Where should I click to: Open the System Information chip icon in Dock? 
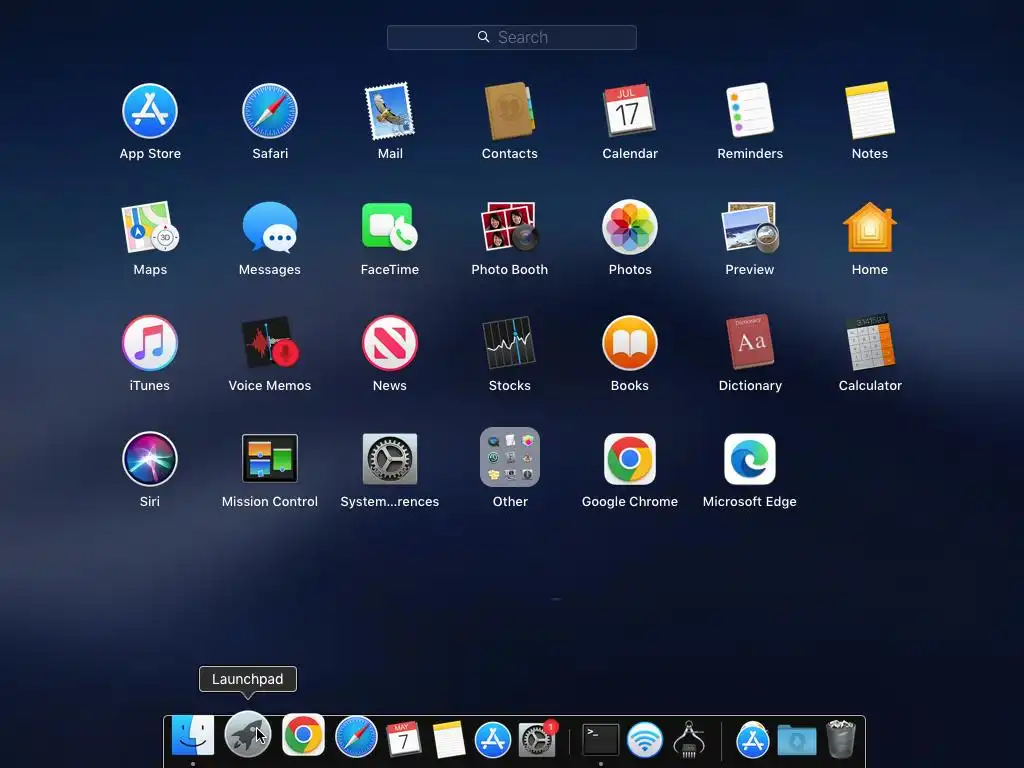click(x=689, y=739)
